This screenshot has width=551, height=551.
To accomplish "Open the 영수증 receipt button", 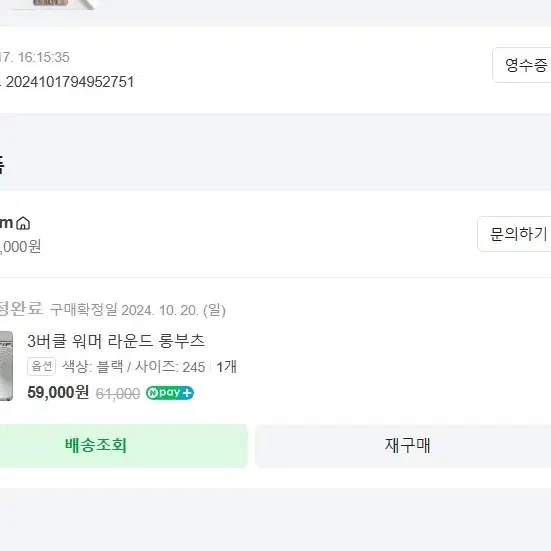I will [522, 65].
